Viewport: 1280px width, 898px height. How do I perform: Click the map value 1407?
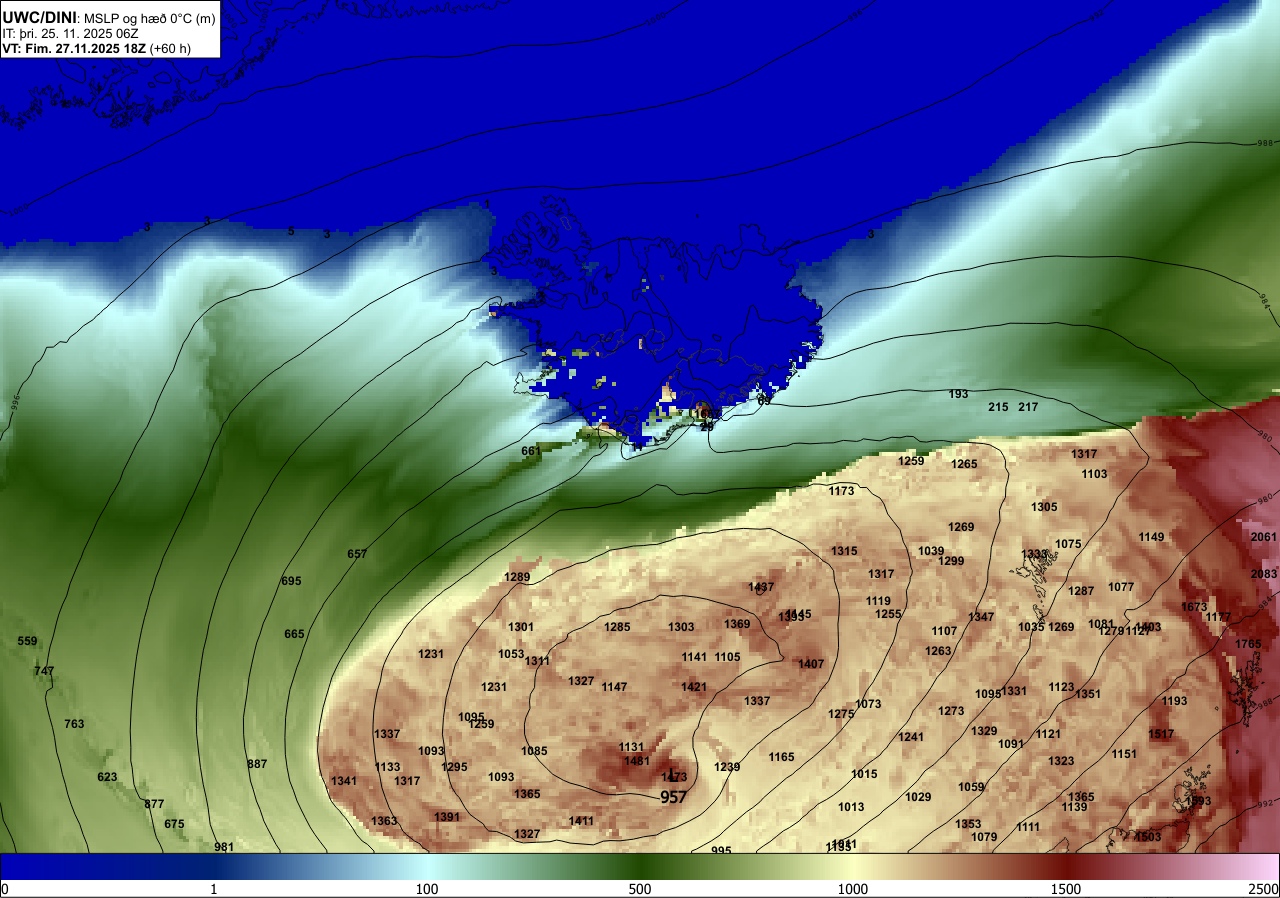point(811,664)
